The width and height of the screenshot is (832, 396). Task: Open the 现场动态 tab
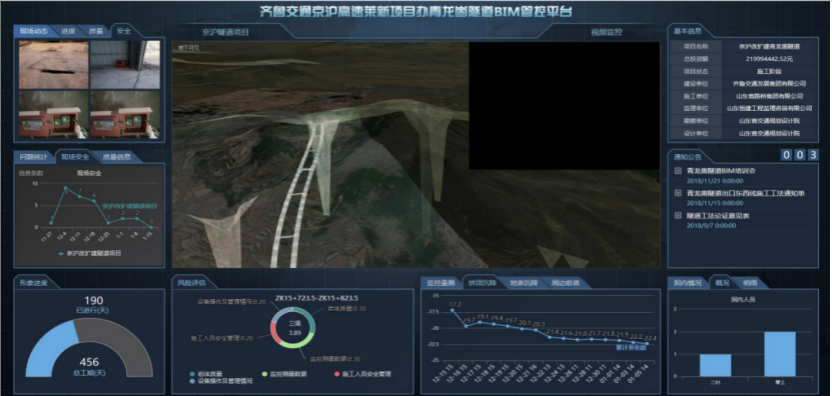(x=34, y=31)
